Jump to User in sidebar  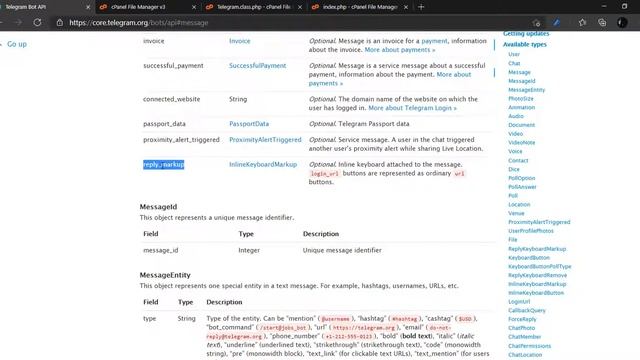click(514, 54)
